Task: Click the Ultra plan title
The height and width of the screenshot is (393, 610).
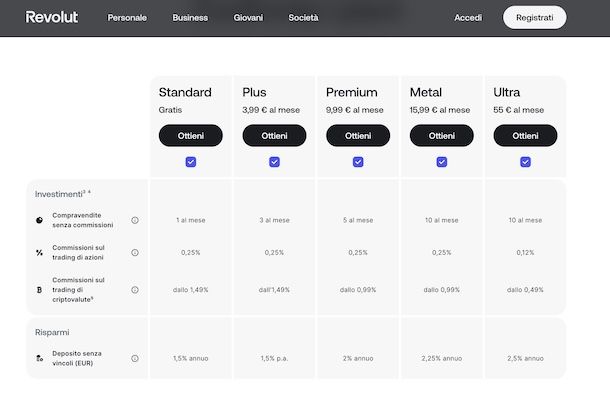Action: click(x=507, y=92)
